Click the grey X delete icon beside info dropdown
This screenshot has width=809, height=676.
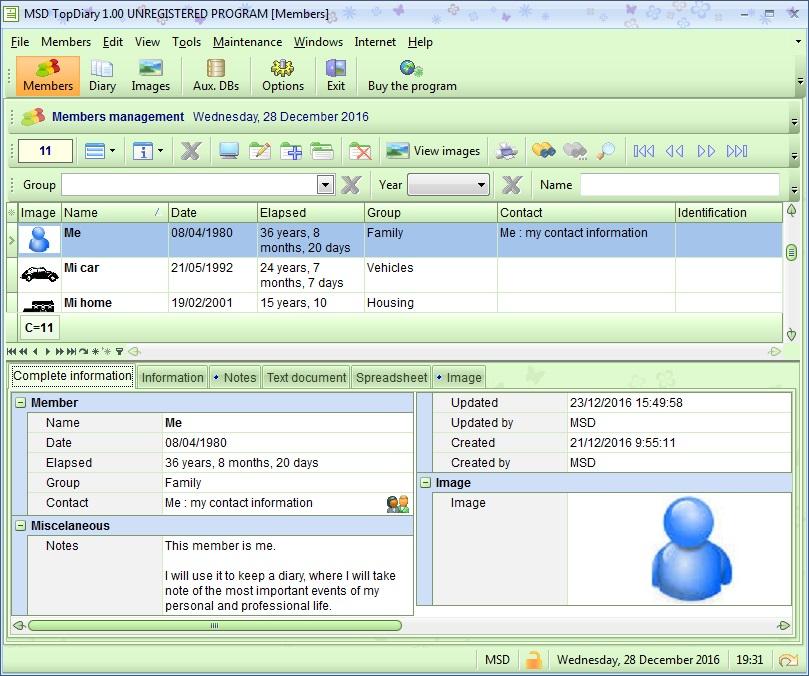[190, 151]
